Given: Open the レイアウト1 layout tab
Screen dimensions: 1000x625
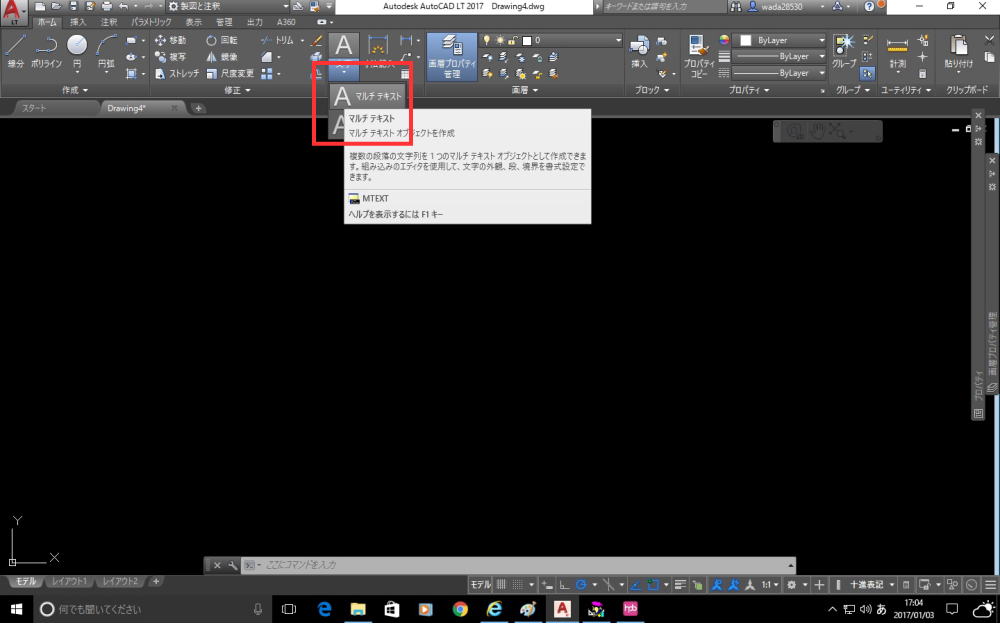Looking at the screenshot, I should coord(68,582).
